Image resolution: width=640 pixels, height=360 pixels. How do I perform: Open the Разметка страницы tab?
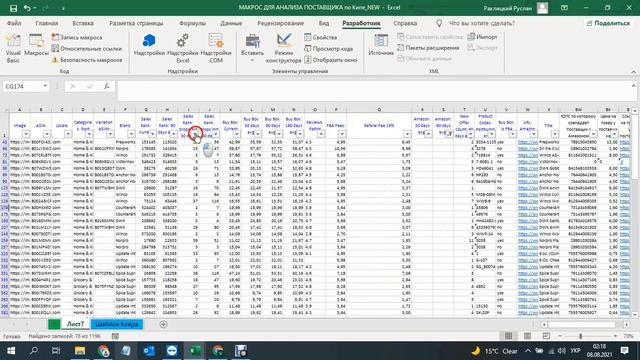[x=136, y=23]
